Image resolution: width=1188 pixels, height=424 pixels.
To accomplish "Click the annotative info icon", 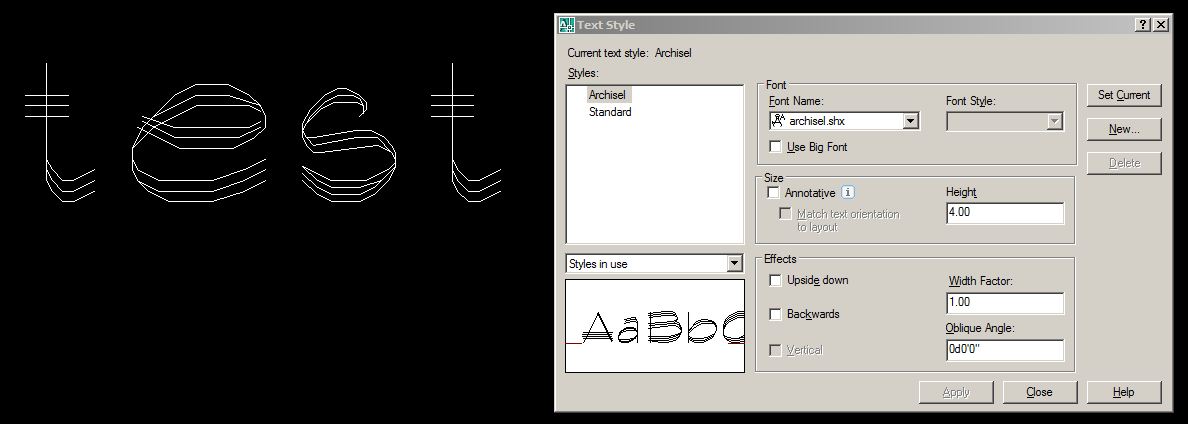I will click(x=849, y=192).
